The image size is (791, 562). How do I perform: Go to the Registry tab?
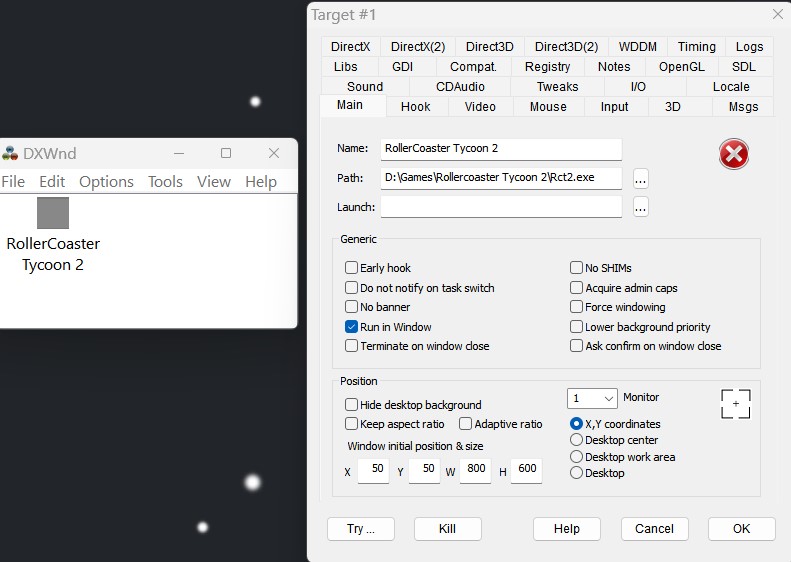(x=547, y=67)
